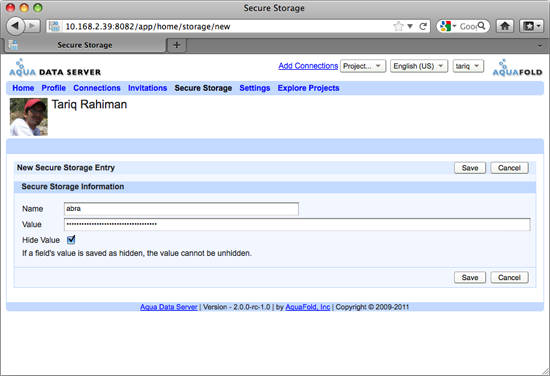The image size is (550, 376).
Task: Click the AquaFold logo
Action: pos(517,68)
